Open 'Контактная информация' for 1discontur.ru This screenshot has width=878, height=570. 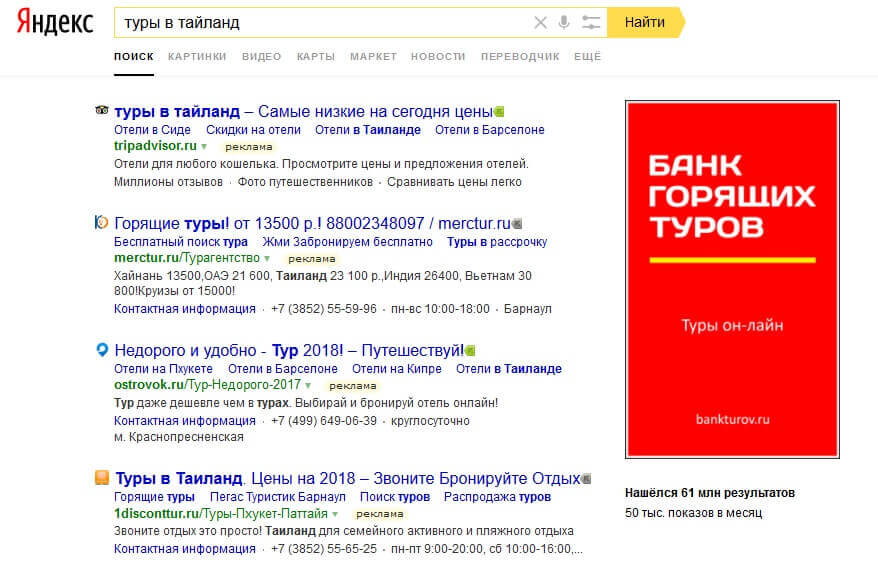(x=185, y=549)
